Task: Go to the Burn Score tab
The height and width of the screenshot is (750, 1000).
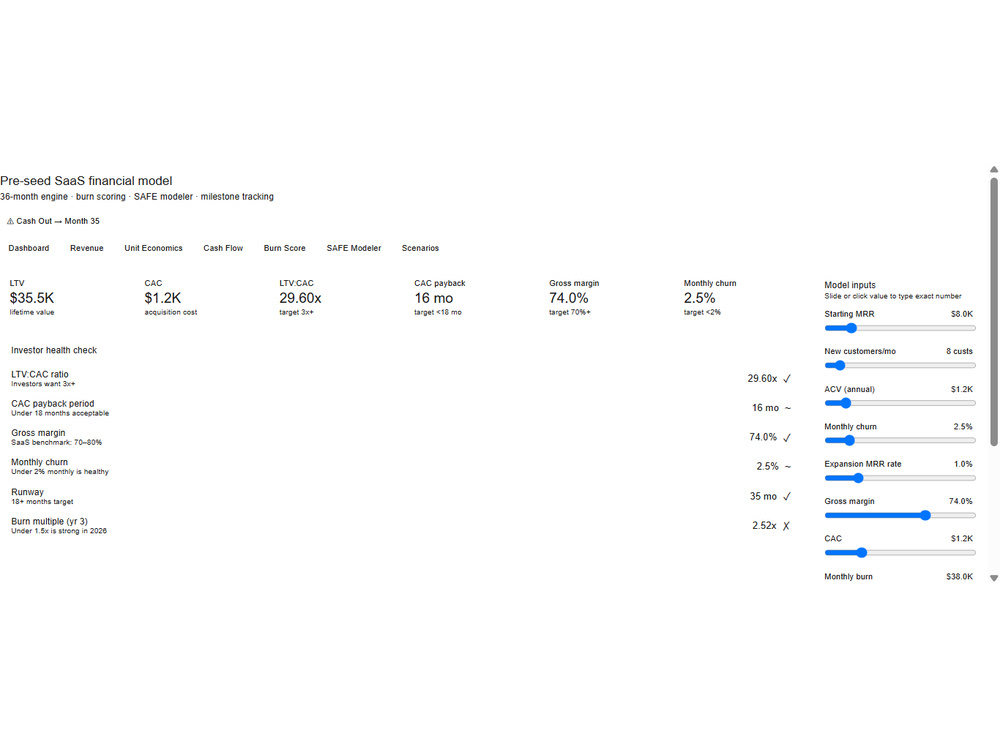Action: pyautogui.click(x=284, y=248)
